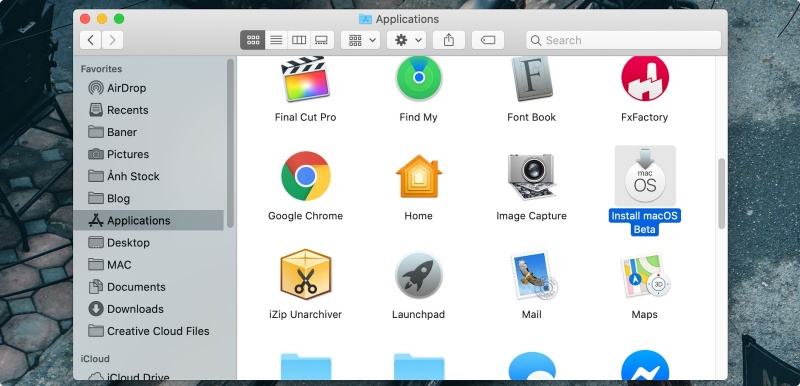
Task: Open the gear Action menu dropdown
Action: click(x=406, y=40)
